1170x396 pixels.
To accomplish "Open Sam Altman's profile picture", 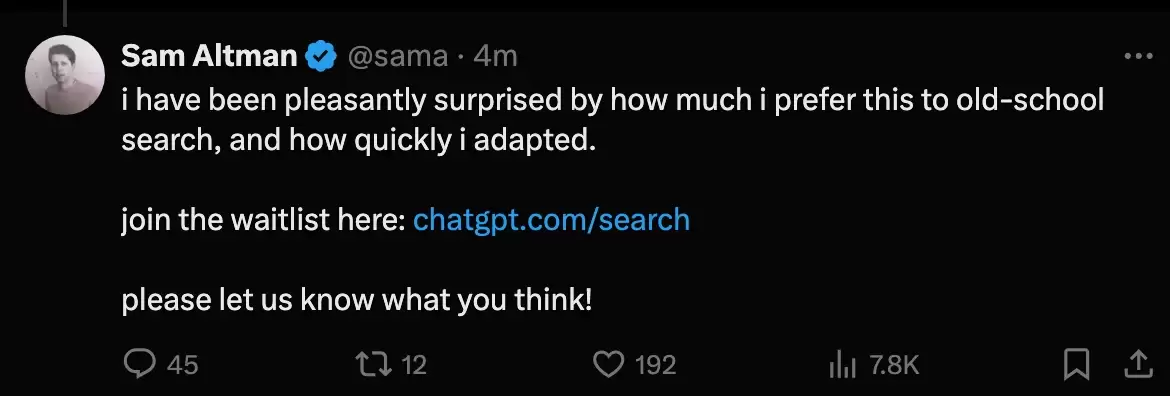I will [65, 75].
